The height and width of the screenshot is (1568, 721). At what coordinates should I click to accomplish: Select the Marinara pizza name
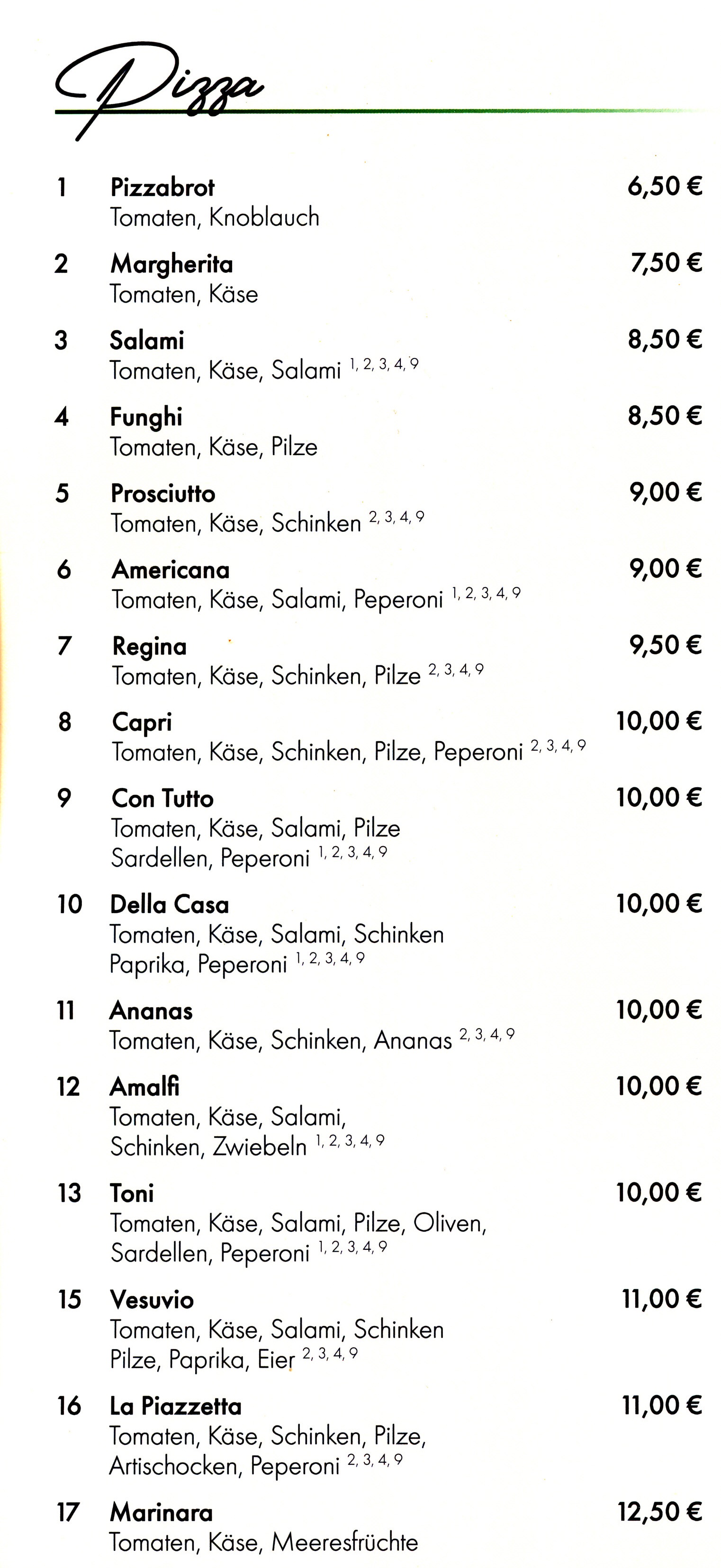pyautogui.click(x=162, y=1513)
